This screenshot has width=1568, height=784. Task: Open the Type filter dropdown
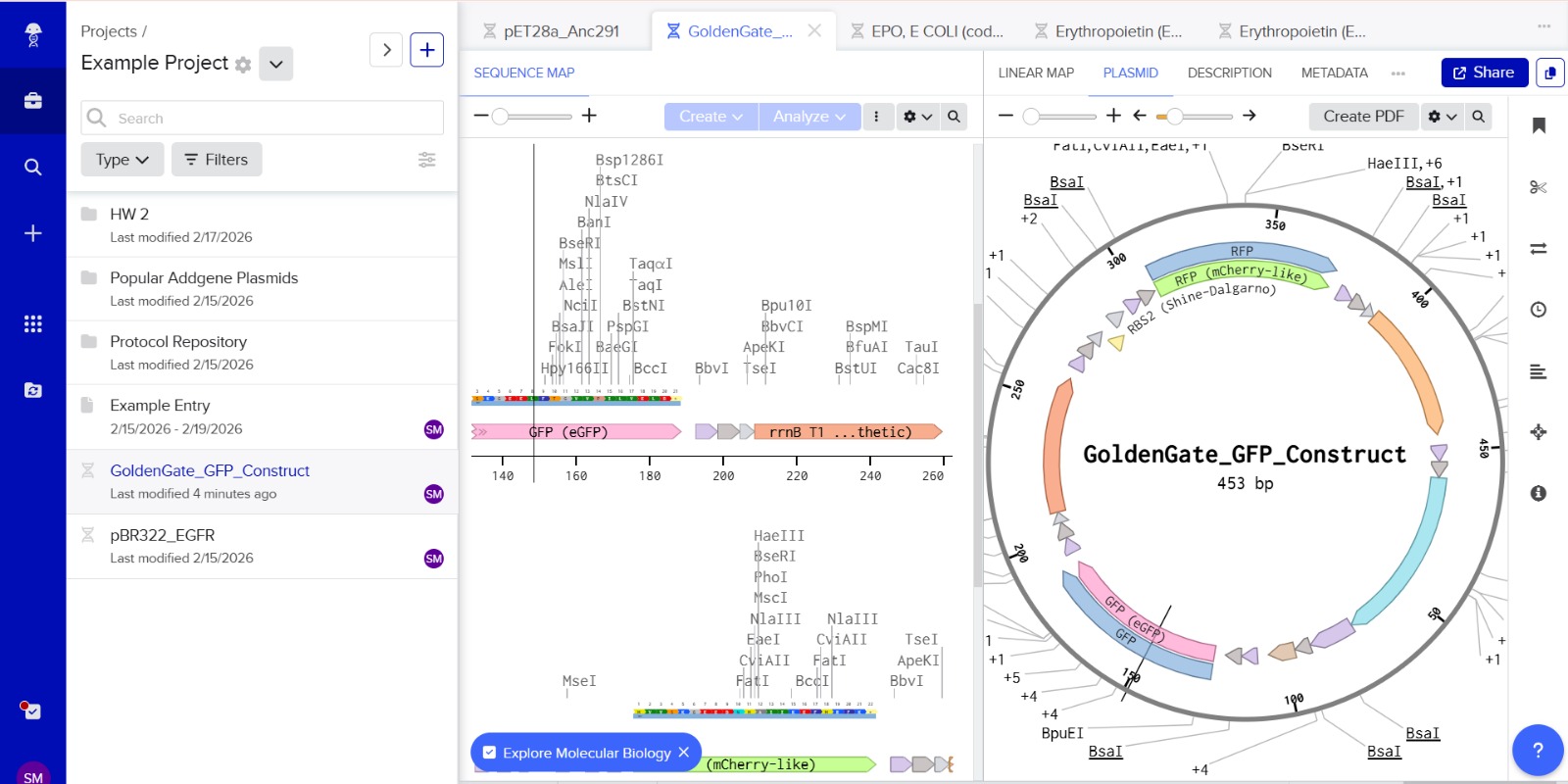pos(122,160)
